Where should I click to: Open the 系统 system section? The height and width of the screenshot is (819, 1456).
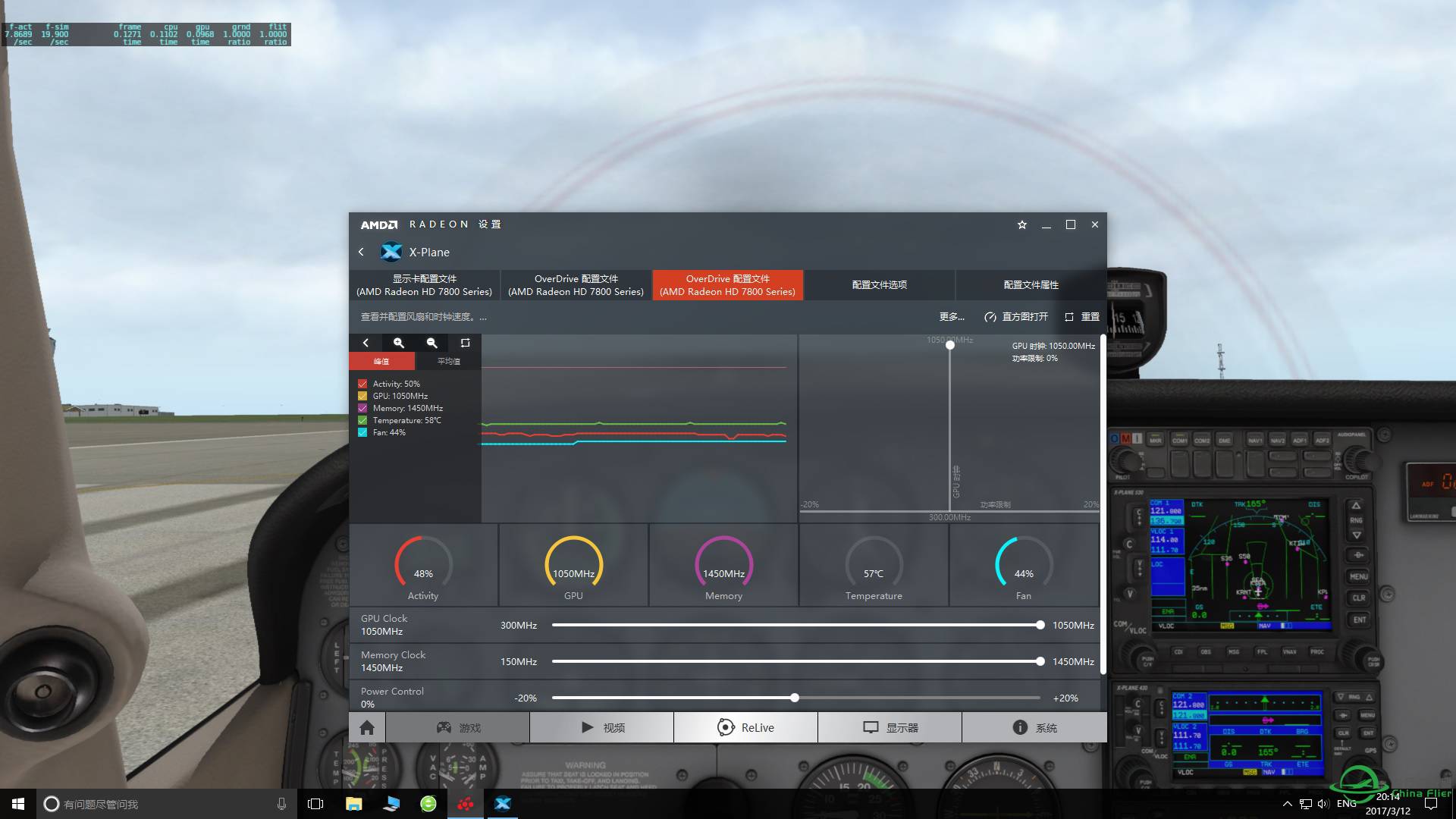point(1034,727)
